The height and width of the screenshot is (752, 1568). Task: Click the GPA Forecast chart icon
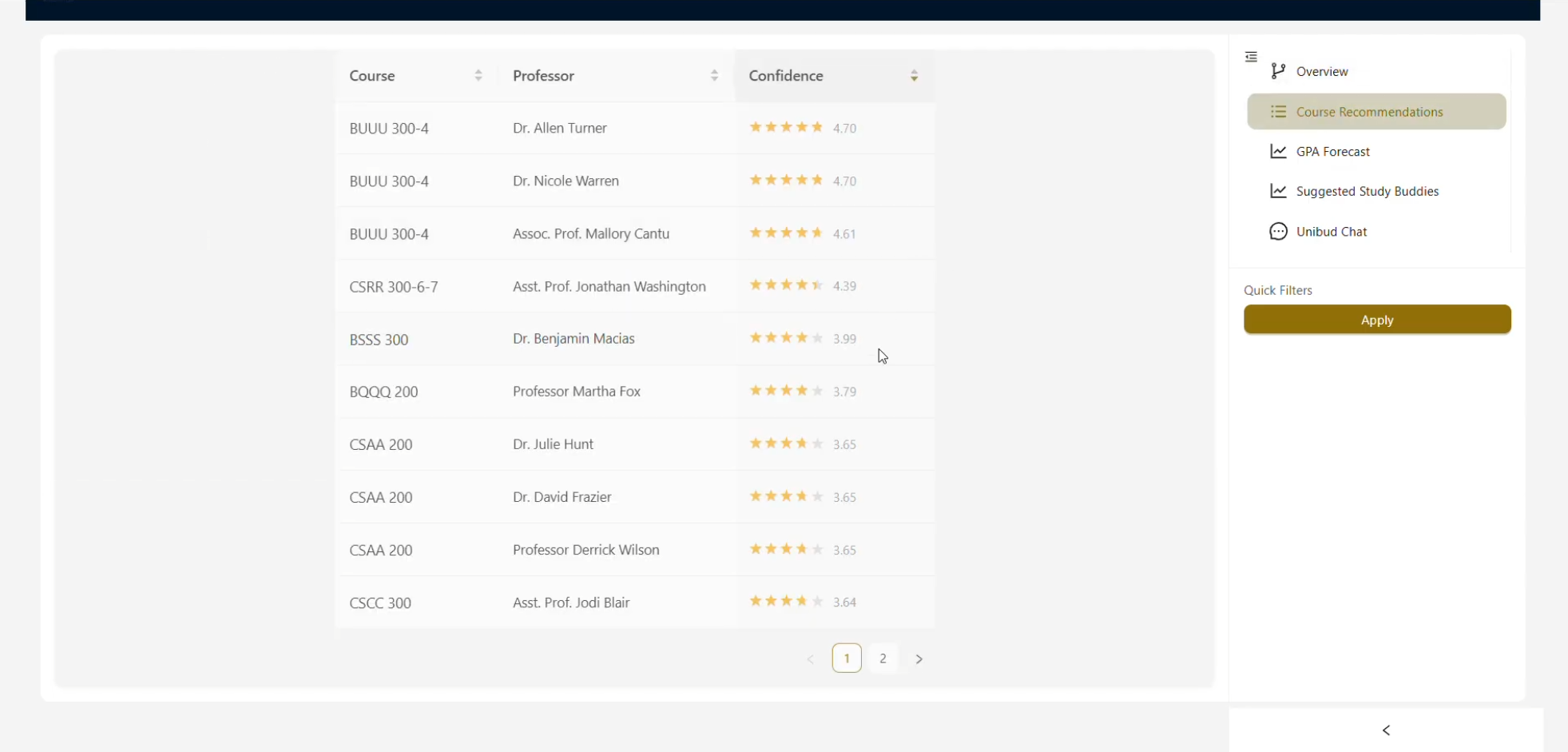click(1278, 151)
